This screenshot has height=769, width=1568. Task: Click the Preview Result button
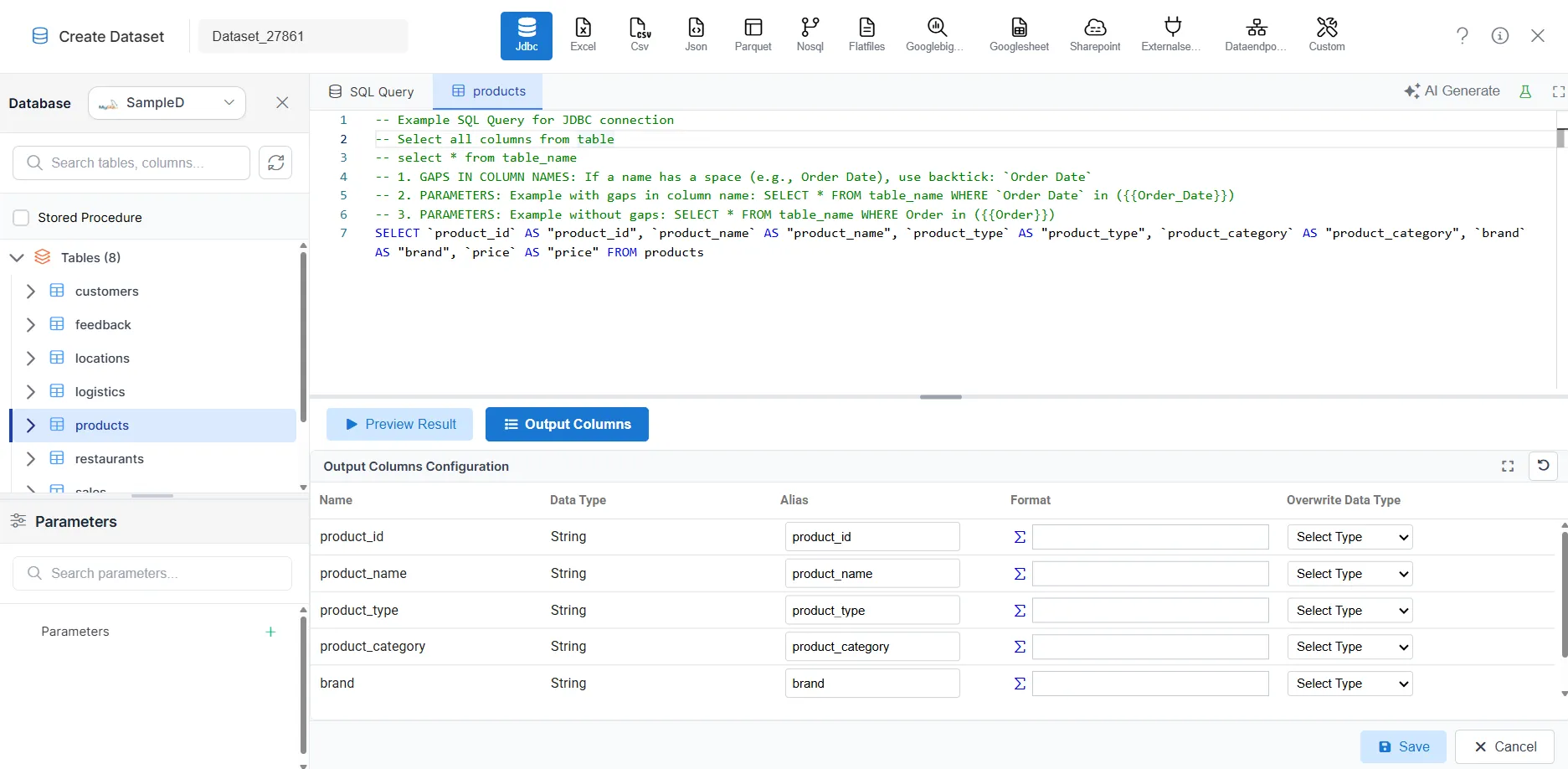tap(399, 424)
